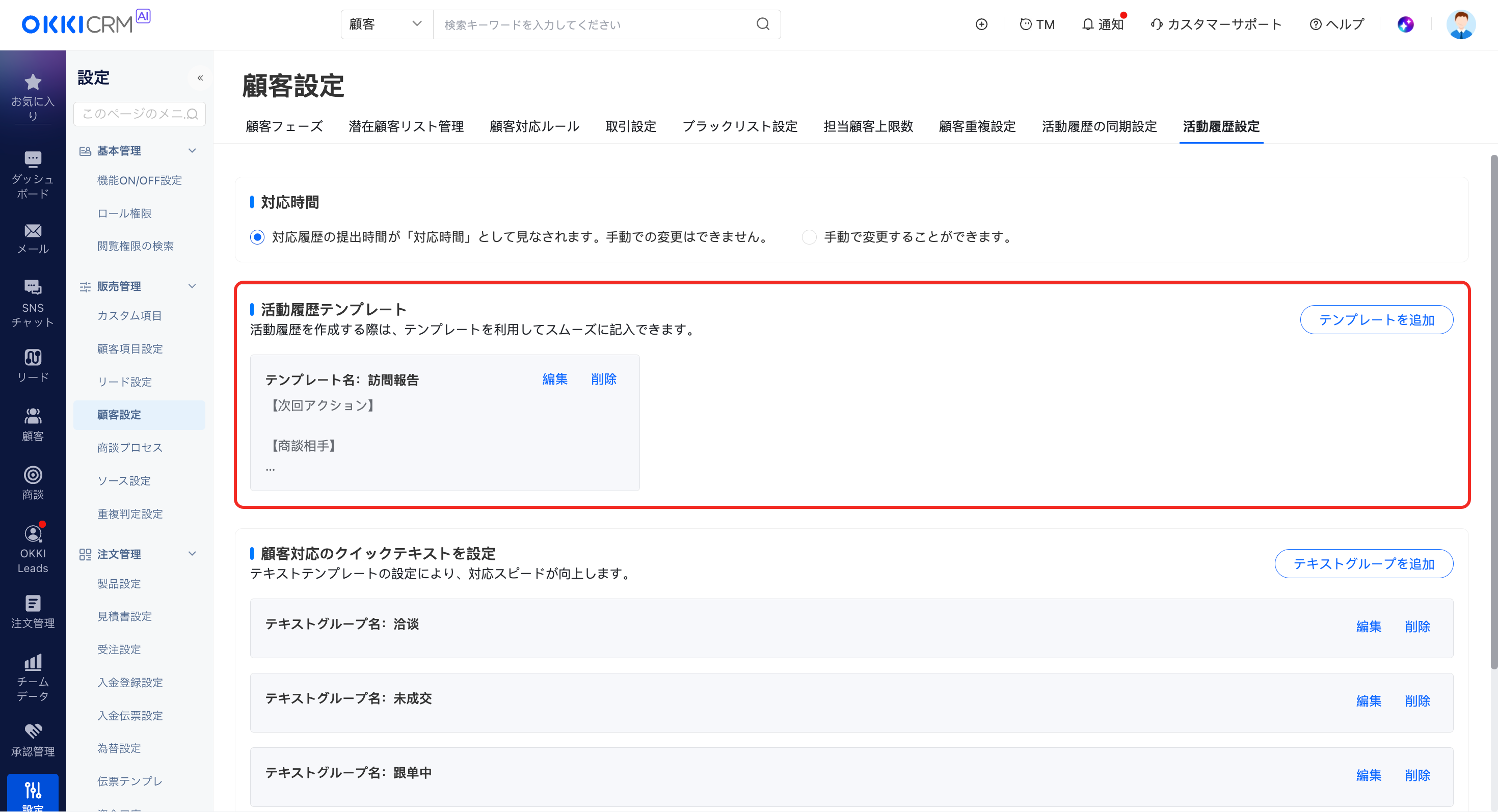Open カスタマーサポート headset link
1498x812 pixels.
click(x=1216, y=24)
